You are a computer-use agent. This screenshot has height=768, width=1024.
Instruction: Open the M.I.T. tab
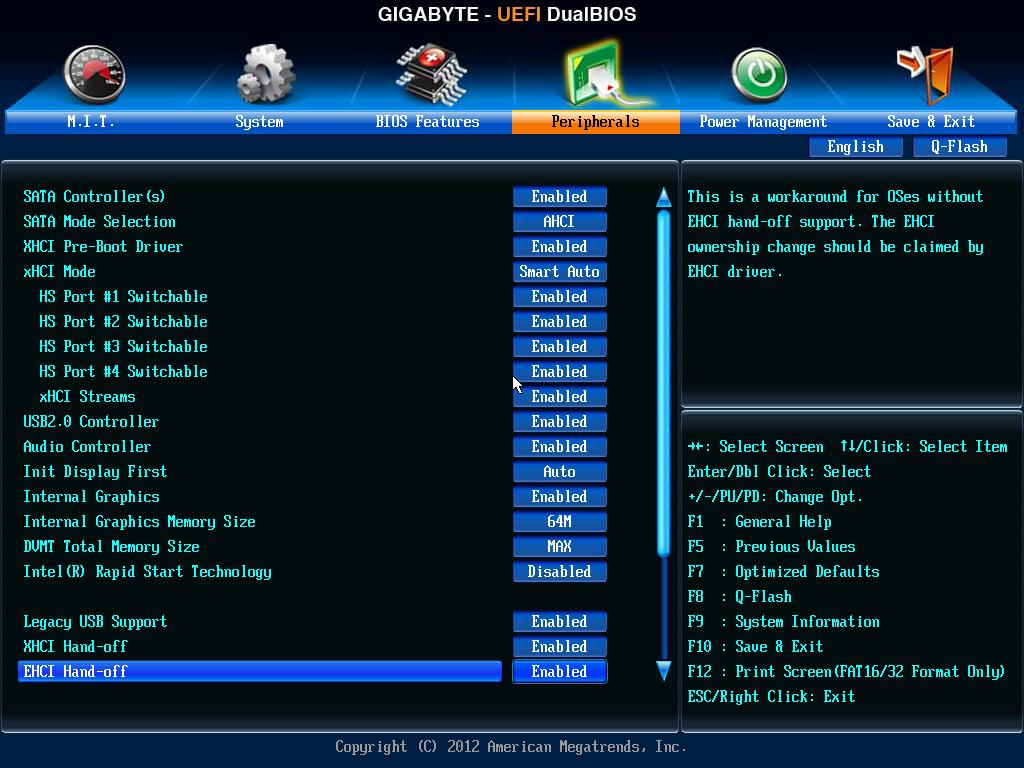point(91,121)
